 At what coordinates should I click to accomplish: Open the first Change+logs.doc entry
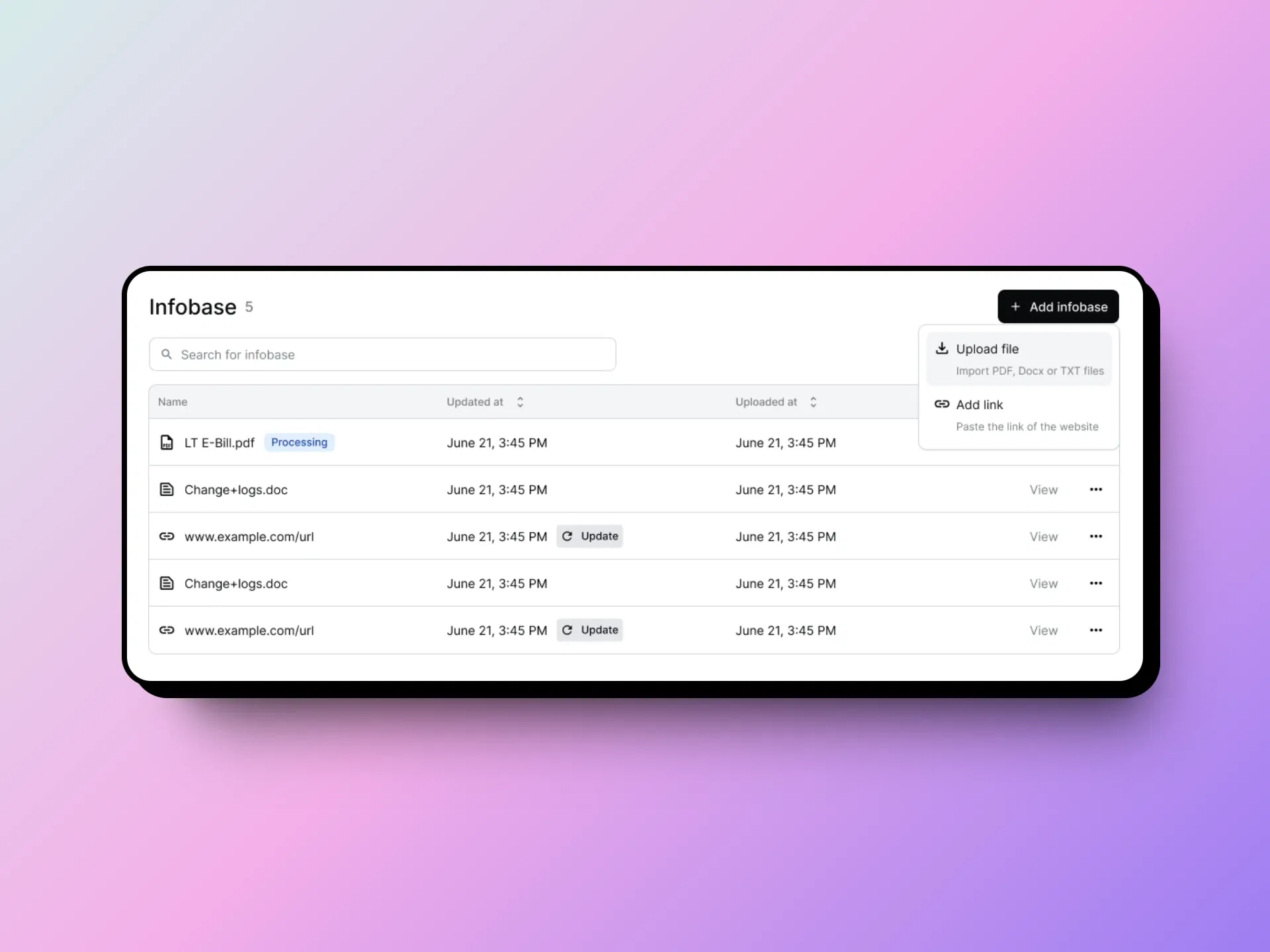pos(236,490)
